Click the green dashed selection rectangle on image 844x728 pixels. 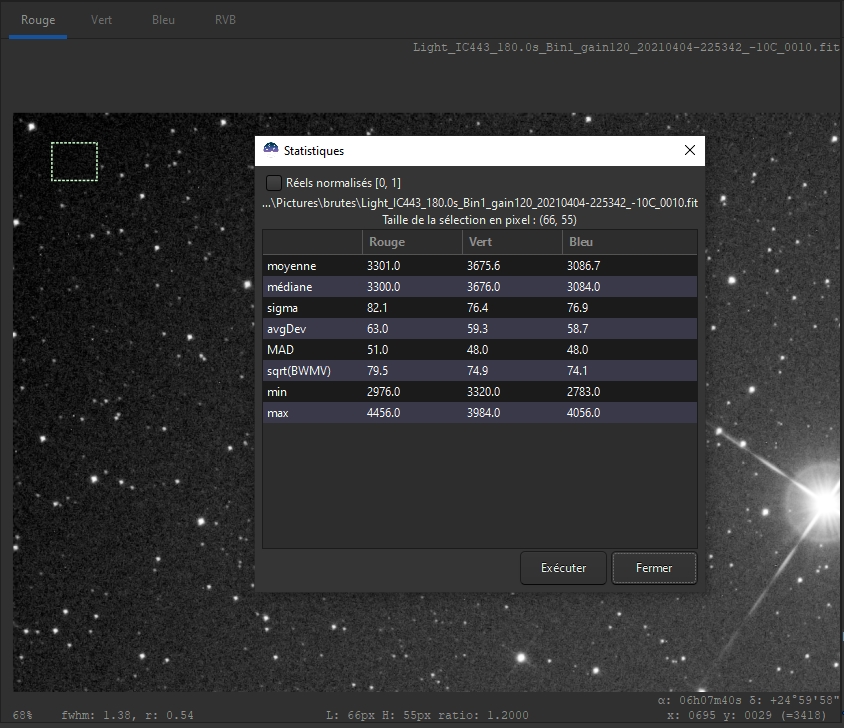coord(74,162)
